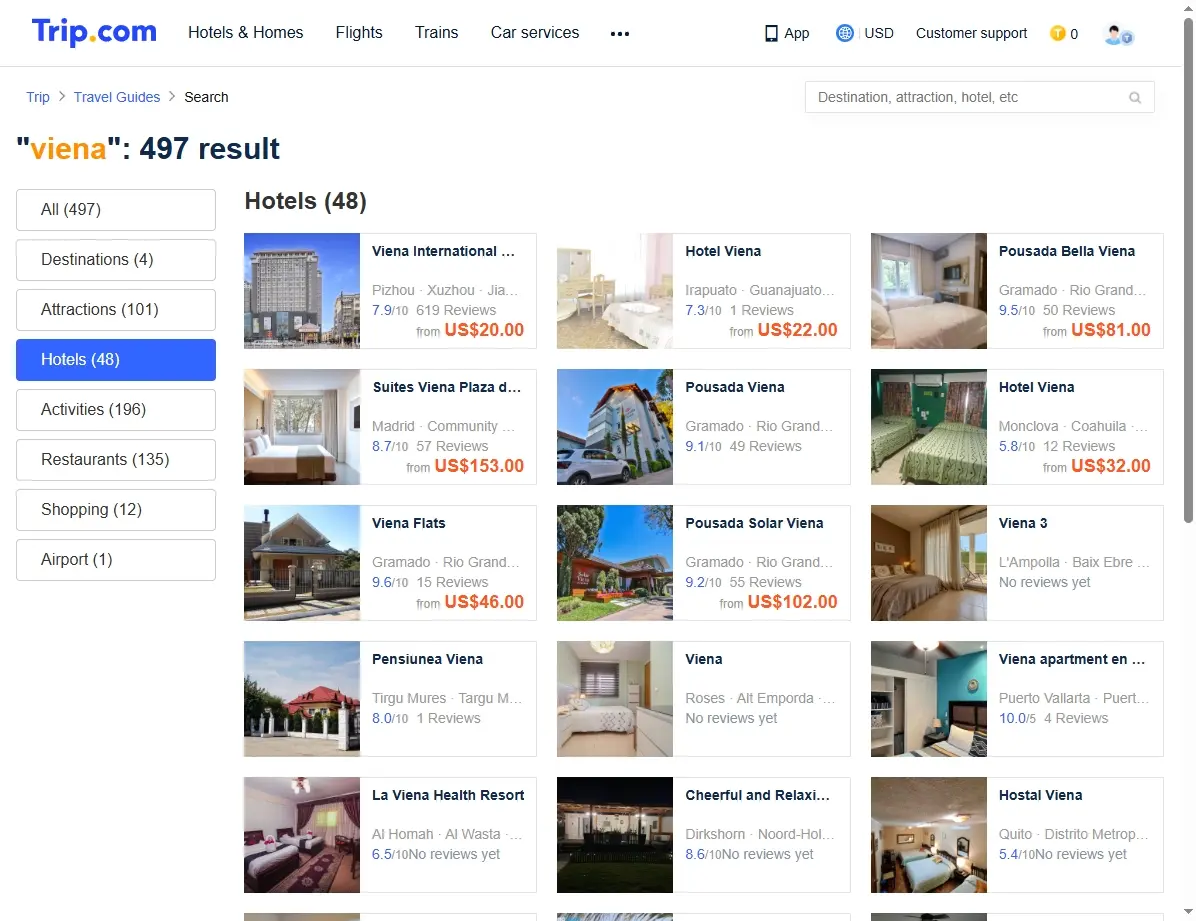Select the Activities (196) filter
The image size is (1196, 921).
click(x=116, y=410)
